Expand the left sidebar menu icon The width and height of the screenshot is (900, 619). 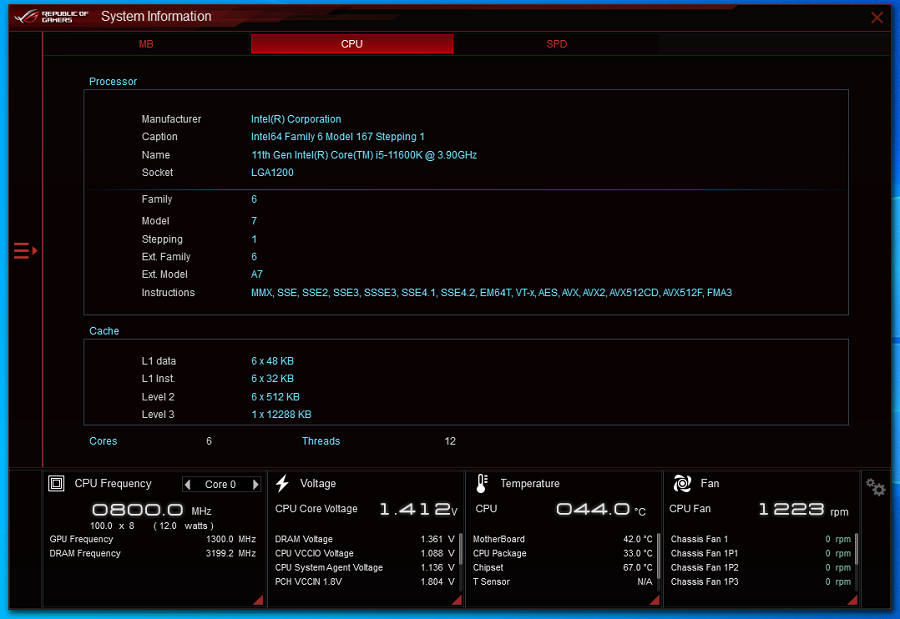(25, 250)
